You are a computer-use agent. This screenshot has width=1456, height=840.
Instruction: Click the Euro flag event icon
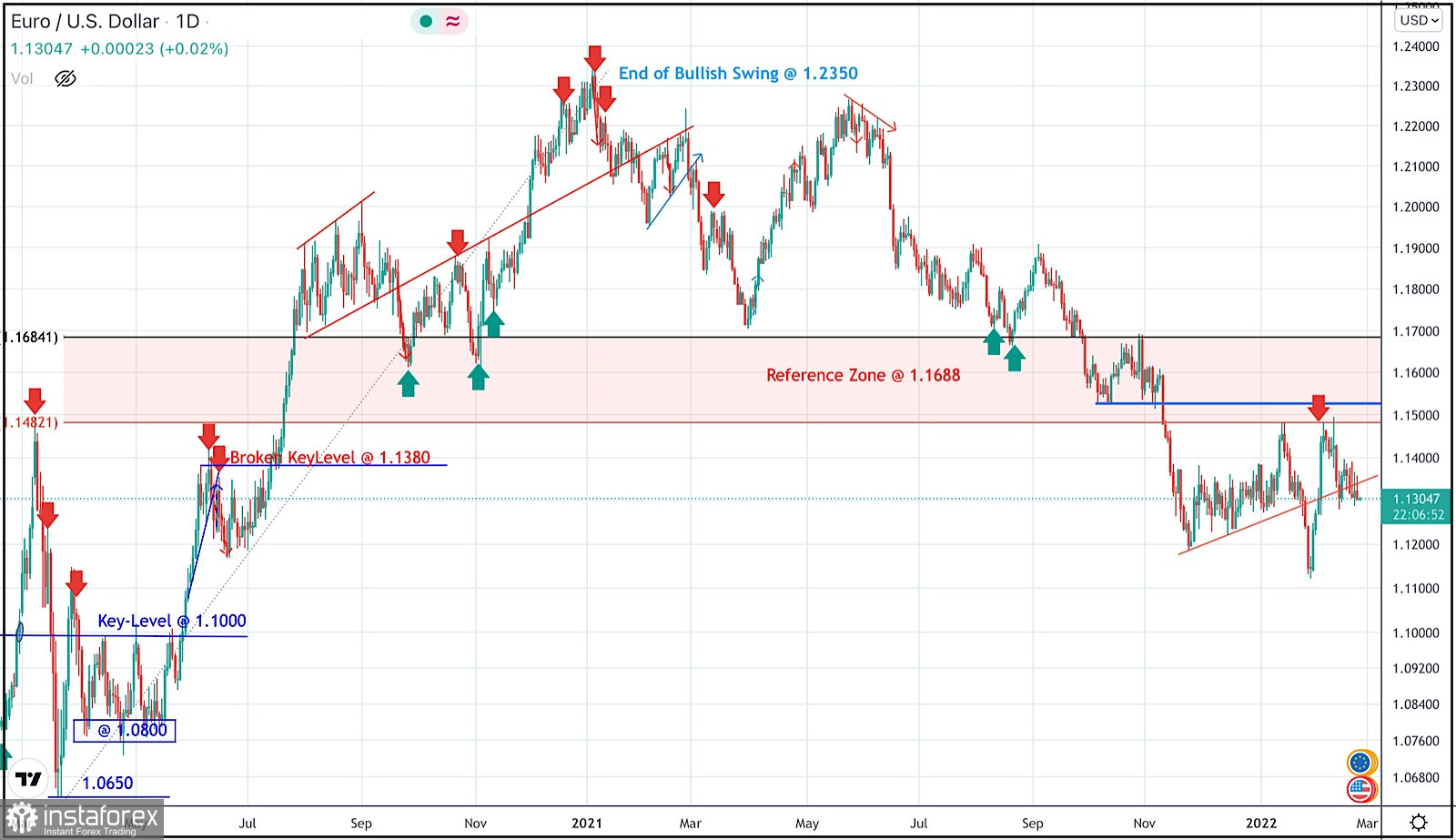tap(1360, 762)
